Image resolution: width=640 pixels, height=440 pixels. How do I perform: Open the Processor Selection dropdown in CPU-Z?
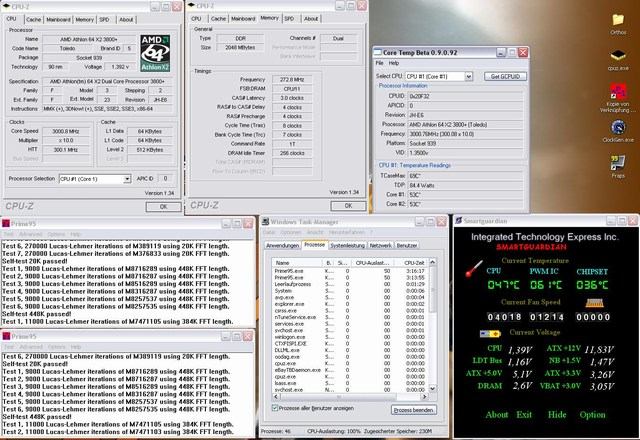tap(127, 179)
